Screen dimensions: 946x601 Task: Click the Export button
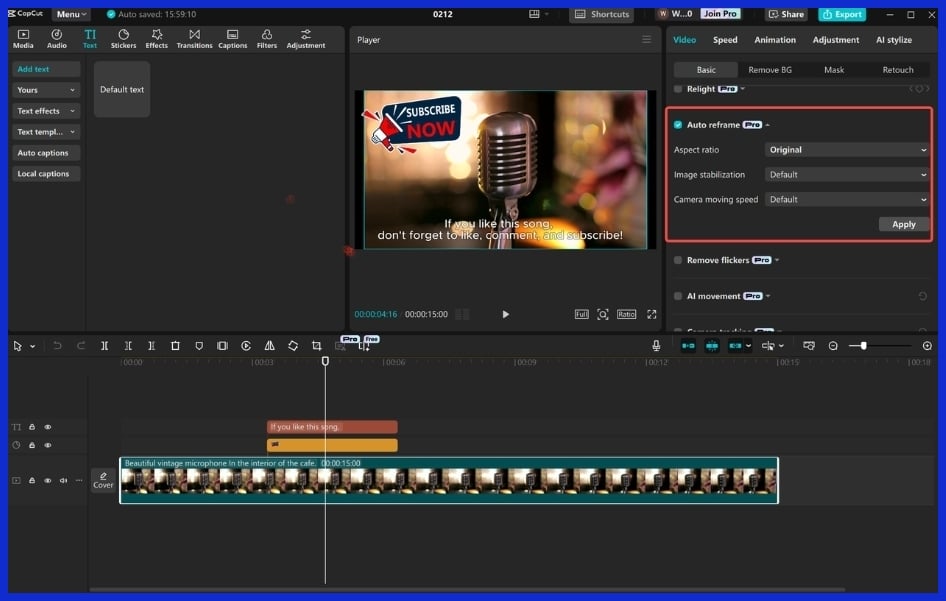tap(841, 14)
